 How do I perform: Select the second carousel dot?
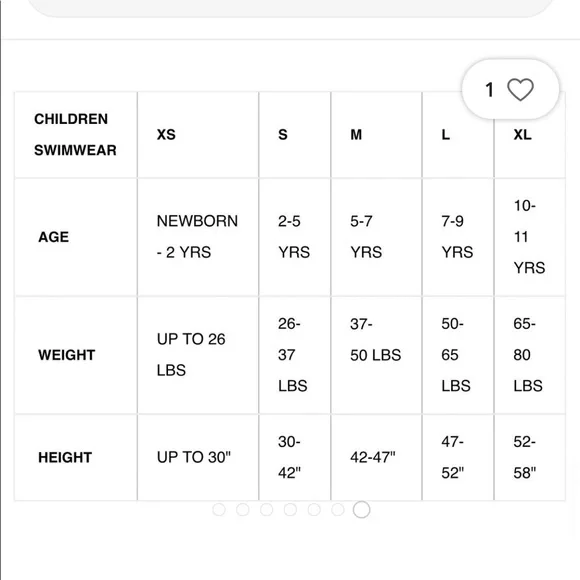click(243, 509)
